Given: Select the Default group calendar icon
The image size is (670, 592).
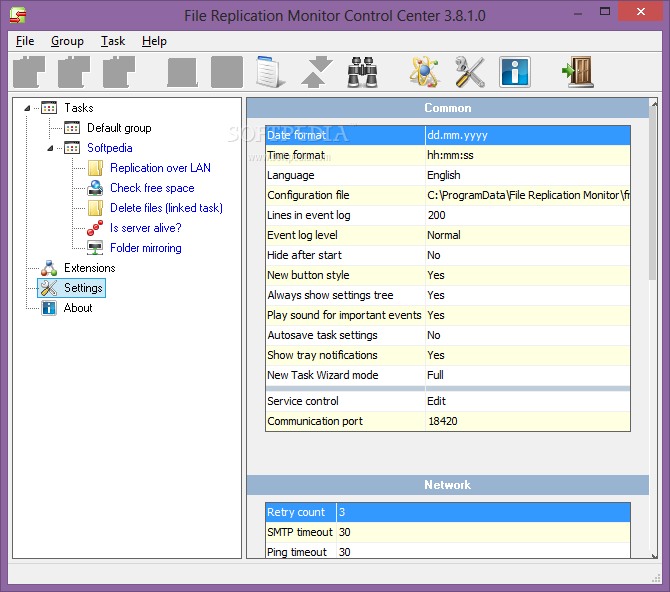Looking at the screenshot, I should click(72, 128).
